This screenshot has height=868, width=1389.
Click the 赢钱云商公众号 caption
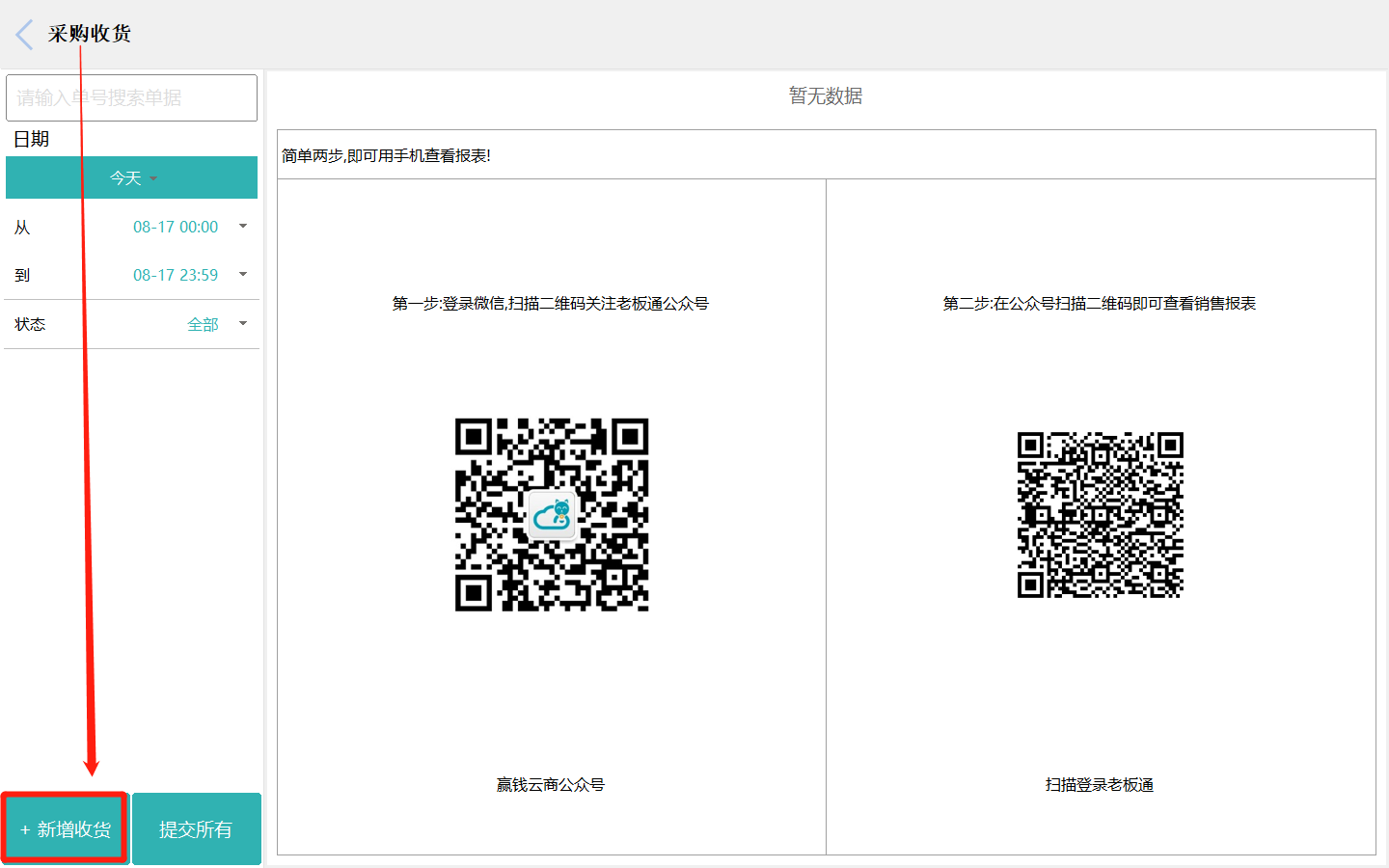pos(551,785)
